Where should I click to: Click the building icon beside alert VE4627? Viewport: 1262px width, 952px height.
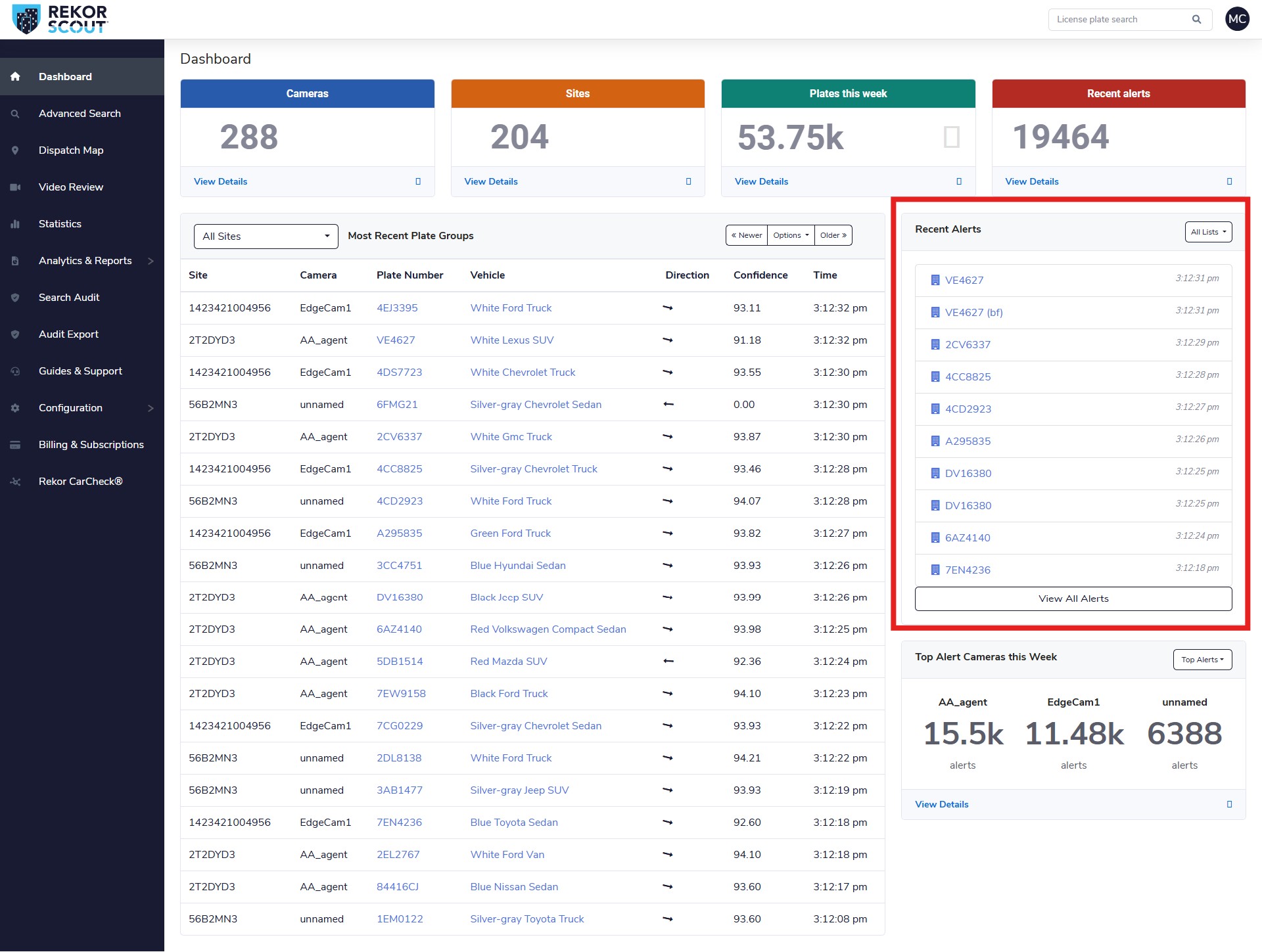pyautogui.click(x=935, y=281)
